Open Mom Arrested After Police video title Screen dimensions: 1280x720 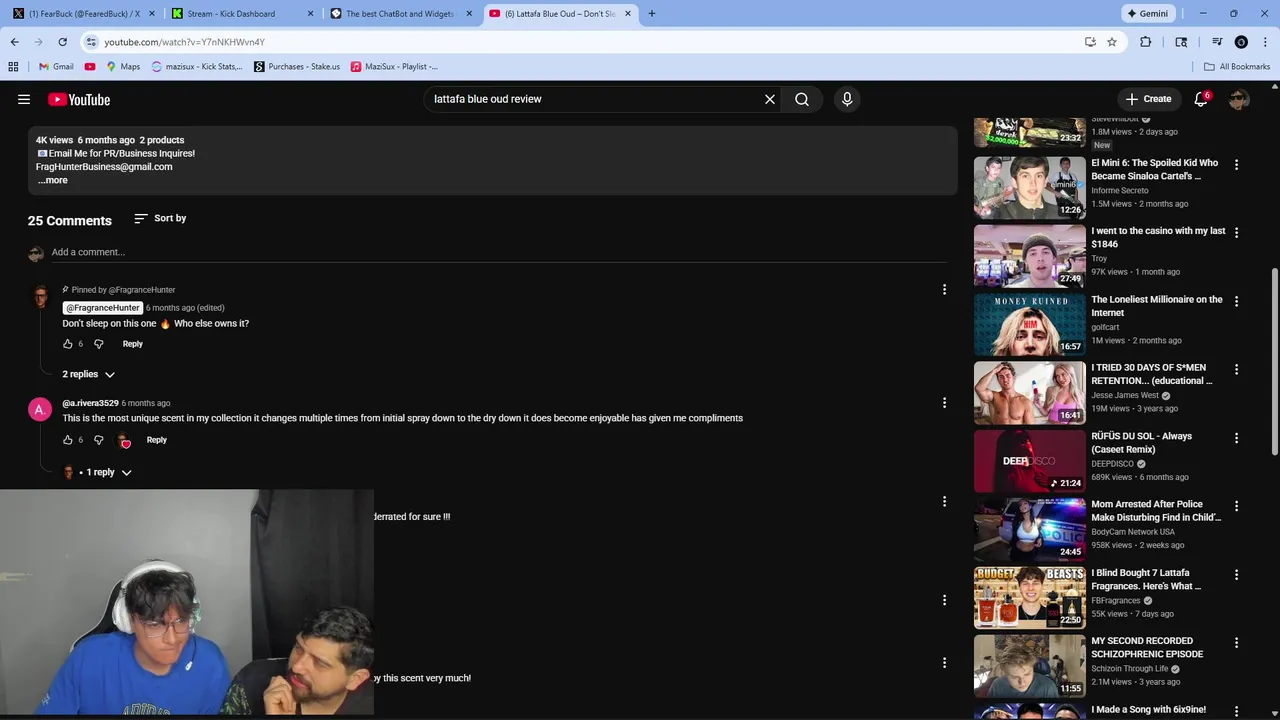tap(1156, 511)
